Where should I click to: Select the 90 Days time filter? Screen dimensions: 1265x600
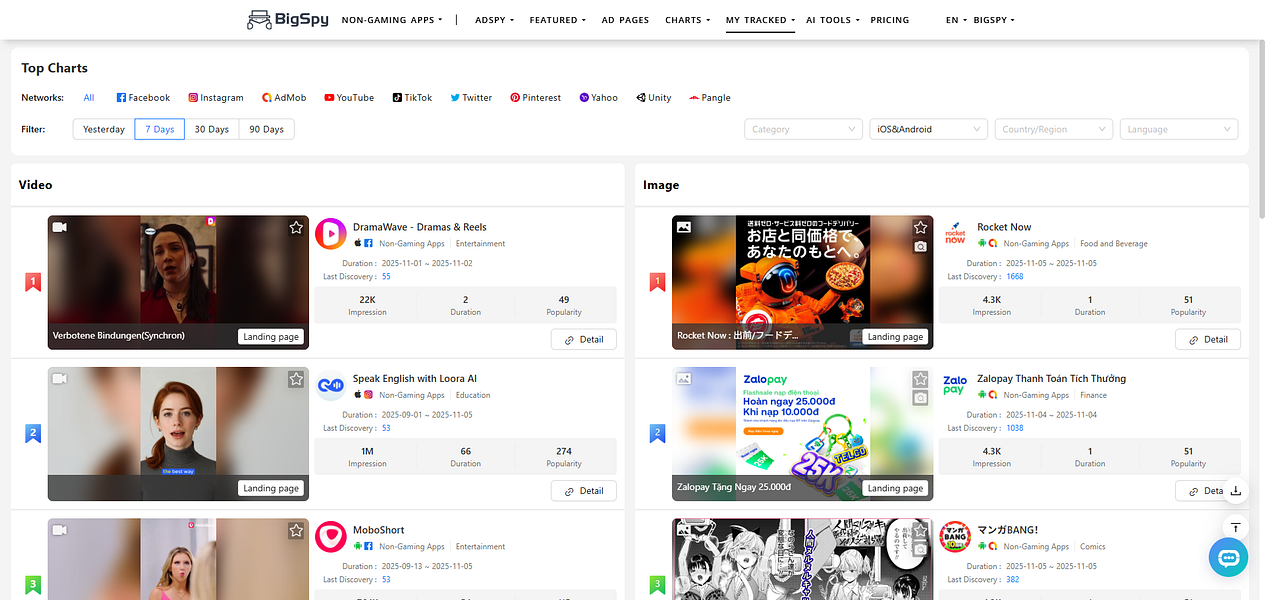point(267,129)
